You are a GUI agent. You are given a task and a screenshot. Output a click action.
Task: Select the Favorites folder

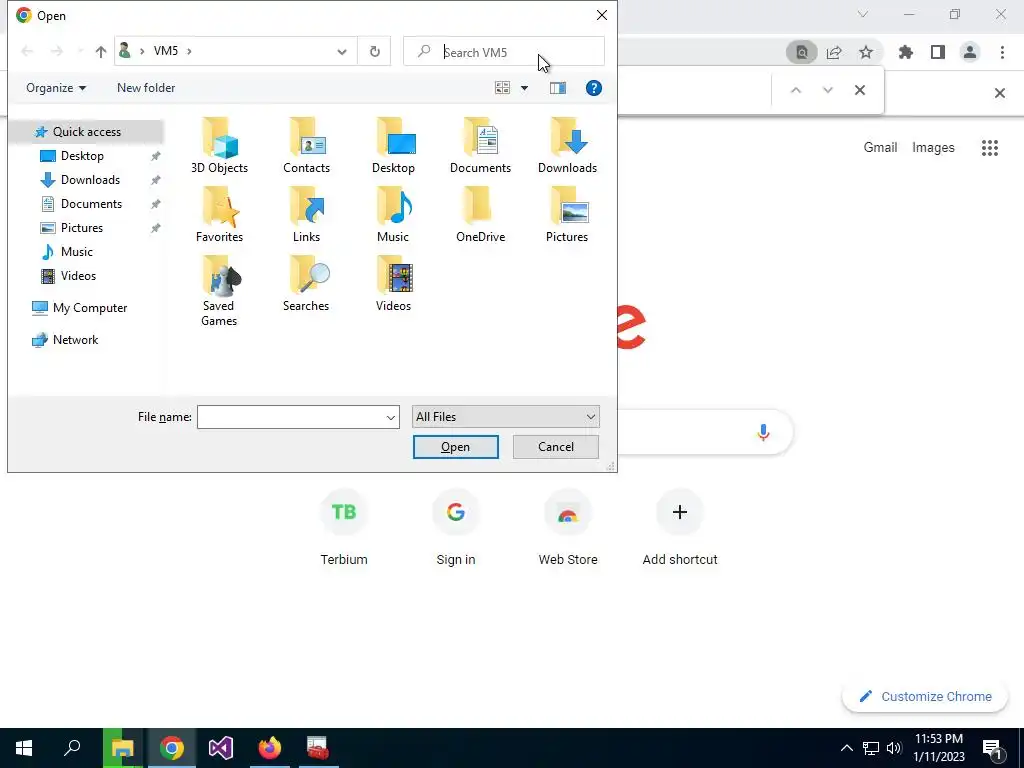(x=219, y=215)
